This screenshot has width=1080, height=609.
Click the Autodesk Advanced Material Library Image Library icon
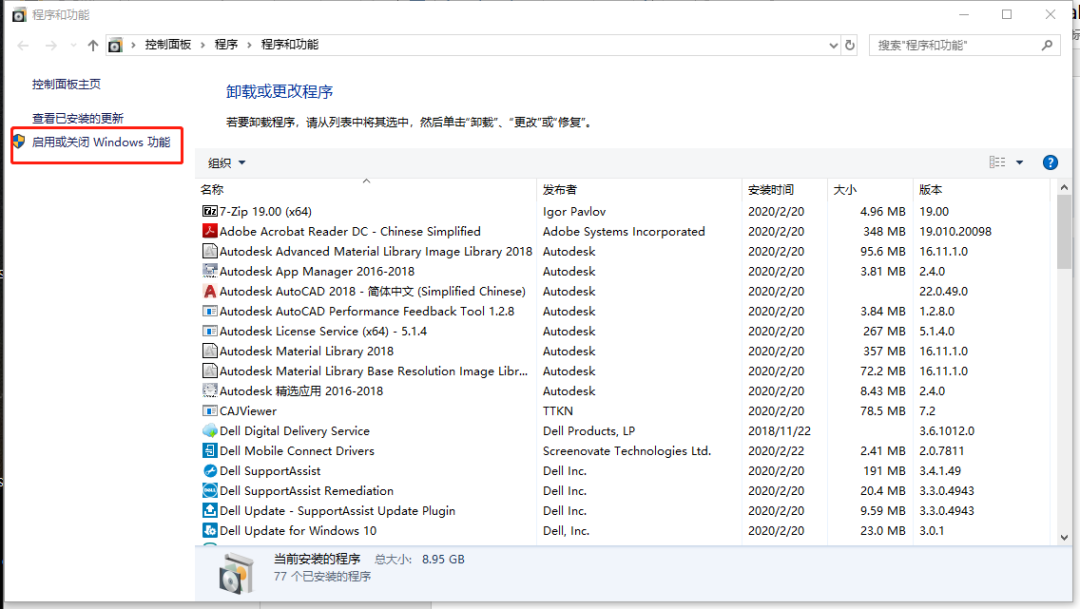(209, 251)
